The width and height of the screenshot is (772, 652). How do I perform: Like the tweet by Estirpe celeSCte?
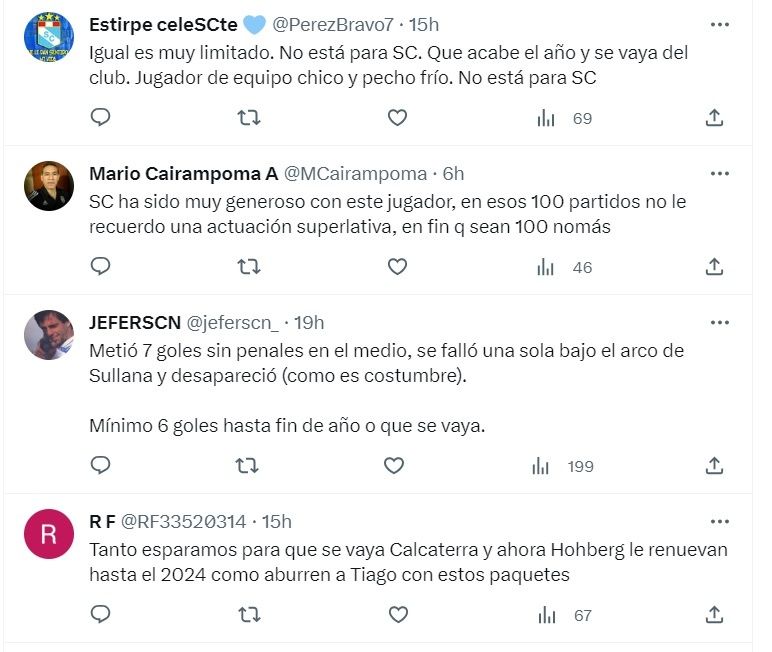click(x=397, y=118)
